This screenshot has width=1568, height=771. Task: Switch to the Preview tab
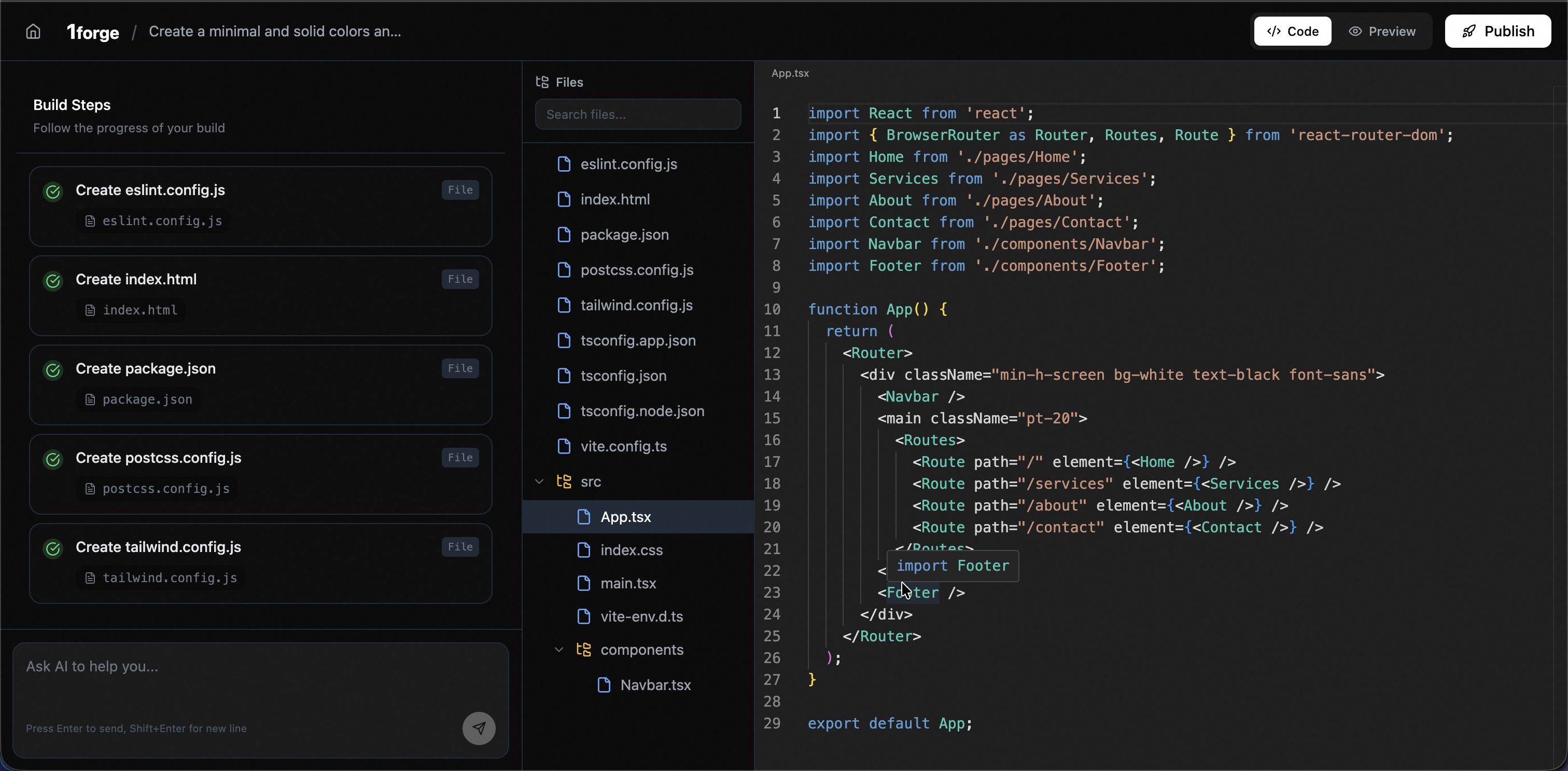pyautogui.click(x=1382, y=31)
